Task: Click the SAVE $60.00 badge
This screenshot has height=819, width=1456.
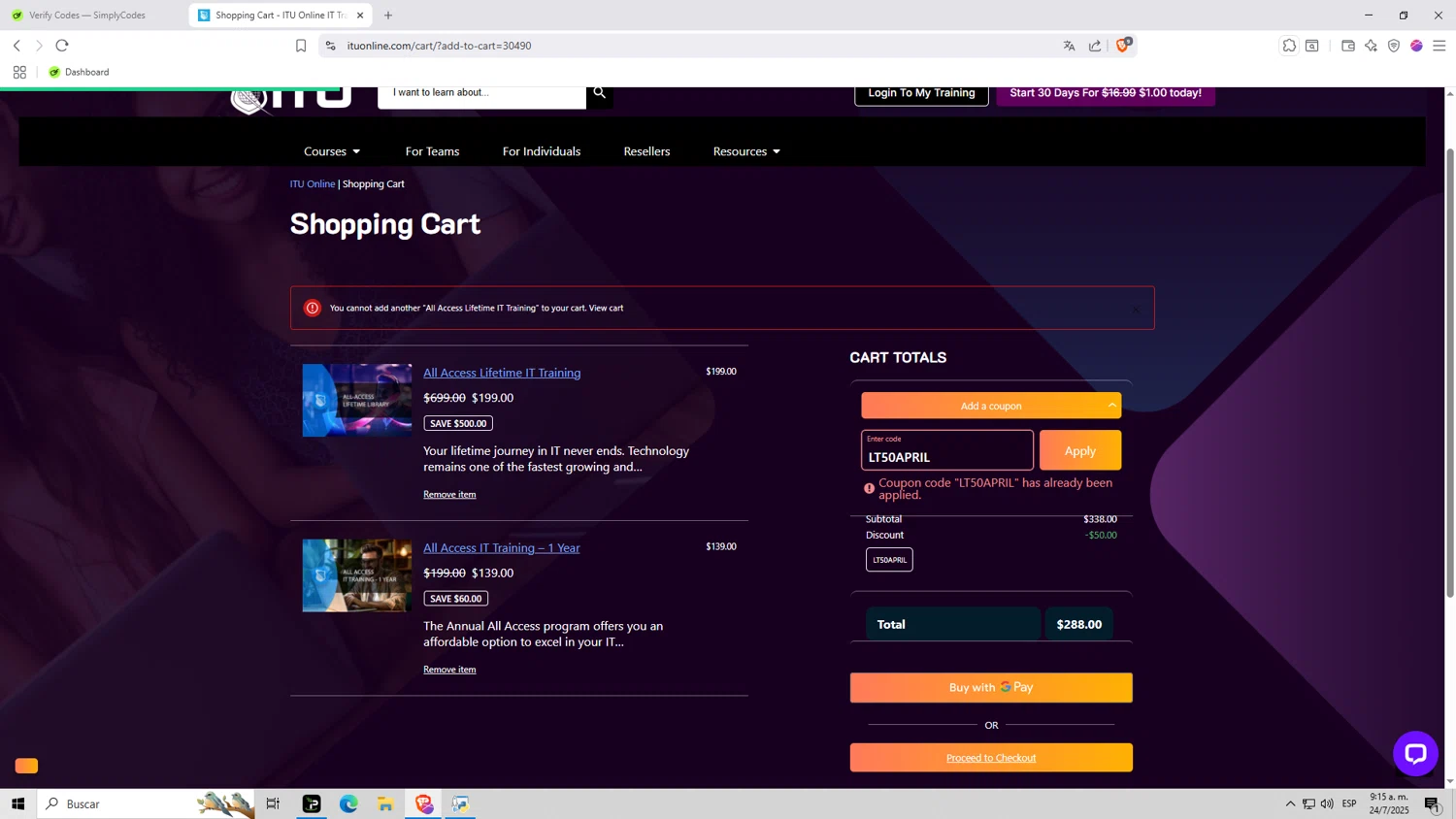Action: point(455,599)
